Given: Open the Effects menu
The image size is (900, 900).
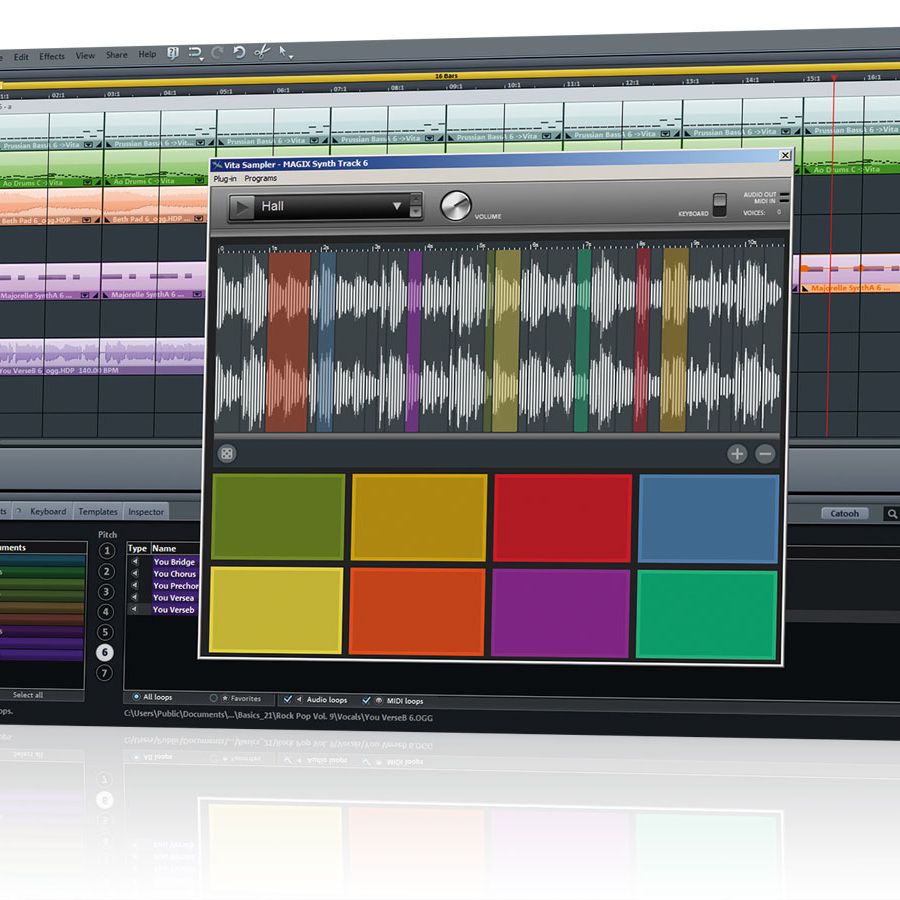Looking at the screenshot, I should 52,56.
